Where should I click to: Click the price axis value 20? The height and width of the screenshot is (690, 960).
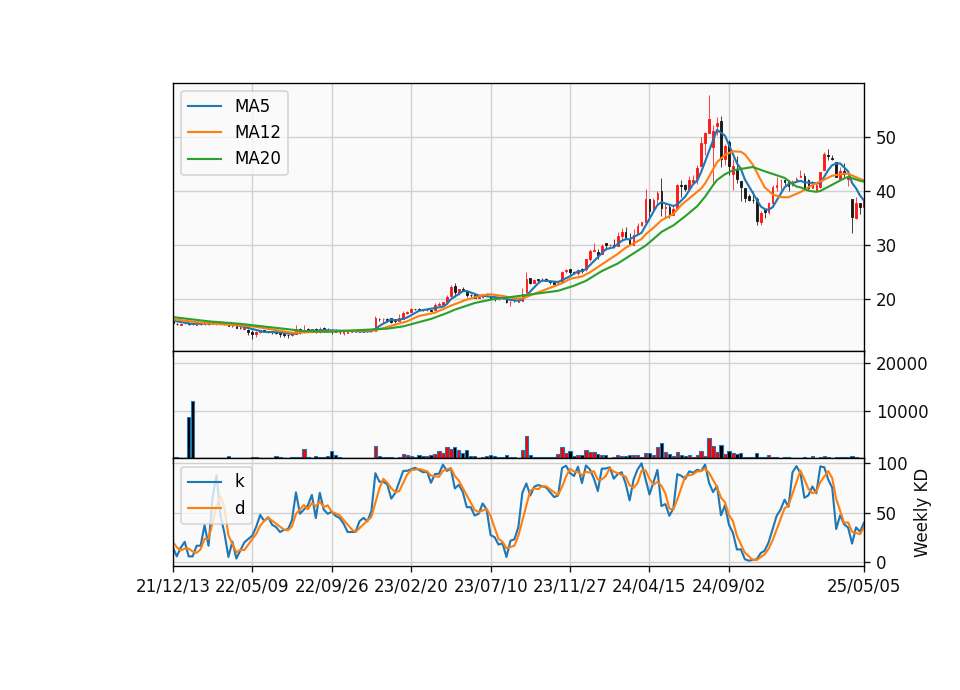[x=886, y=300]
